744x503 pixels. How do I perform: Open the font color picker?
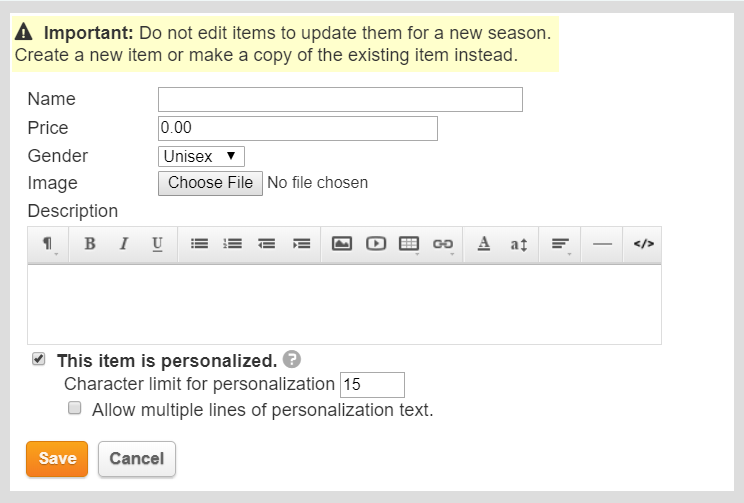coord(484,244)
